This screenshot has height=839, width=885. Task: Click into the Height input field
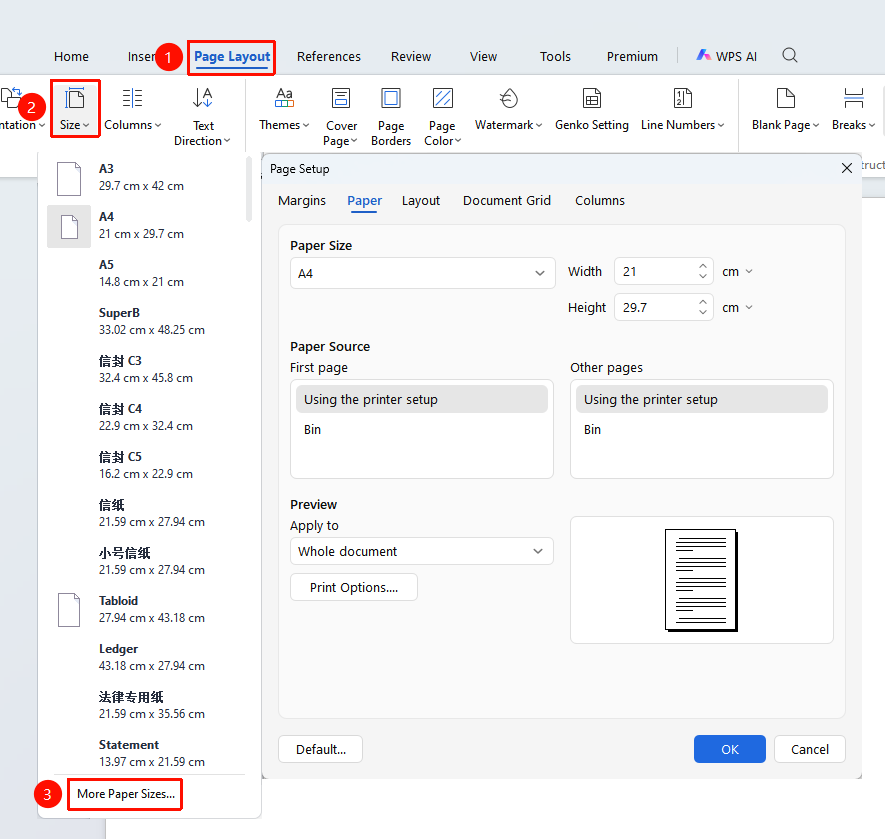[656, 308]
